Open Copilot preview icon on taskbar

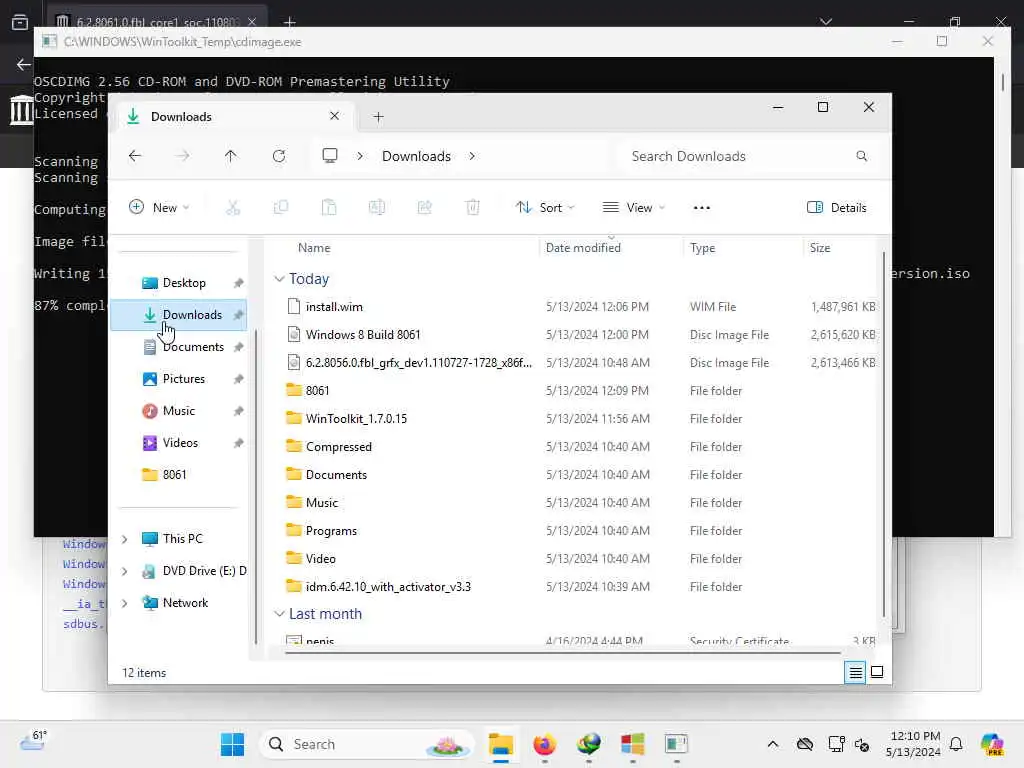[x=992, y=744]
